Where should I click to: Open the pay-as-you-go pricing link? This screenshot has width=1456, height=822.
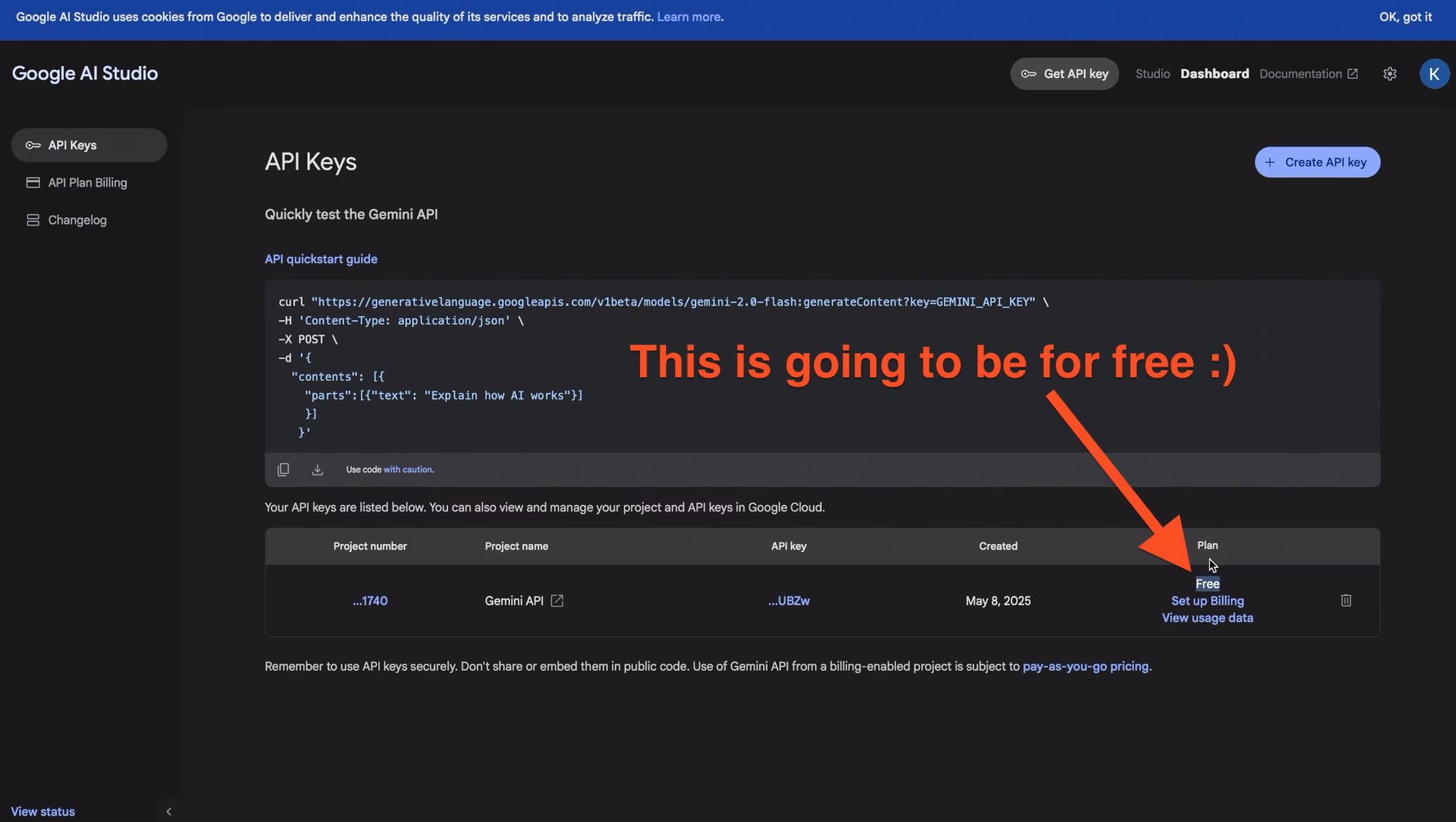click(x=1085, y=666)
